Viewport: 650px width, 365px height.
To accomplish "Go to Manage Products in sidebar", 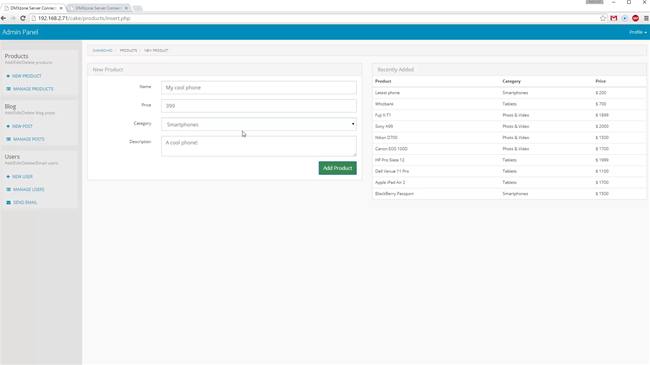I will point(33,89).
